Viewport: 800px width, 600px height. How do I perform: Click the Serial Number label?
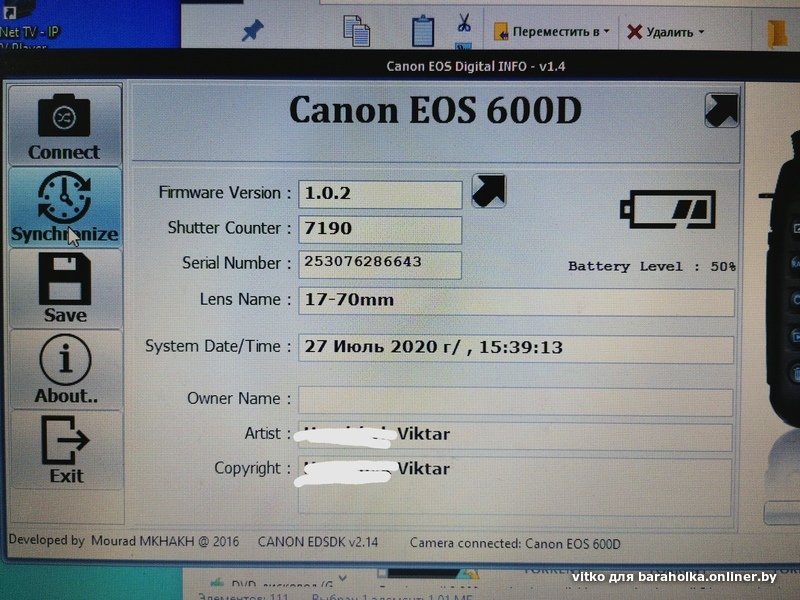coord(236,263)
